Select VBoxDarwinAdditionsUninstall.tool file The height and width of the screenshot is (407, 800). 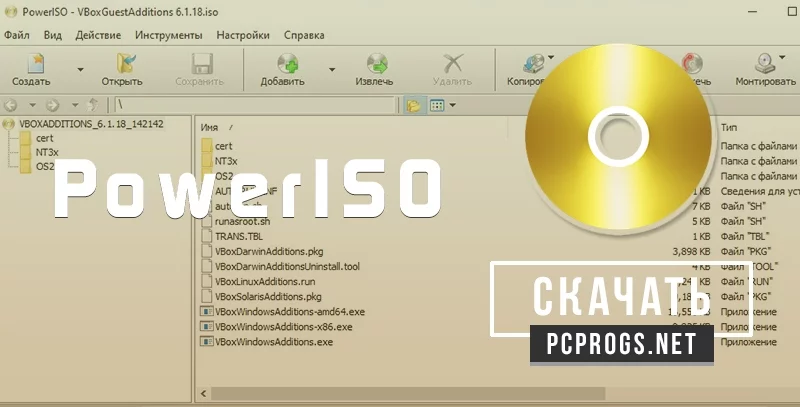287,266
